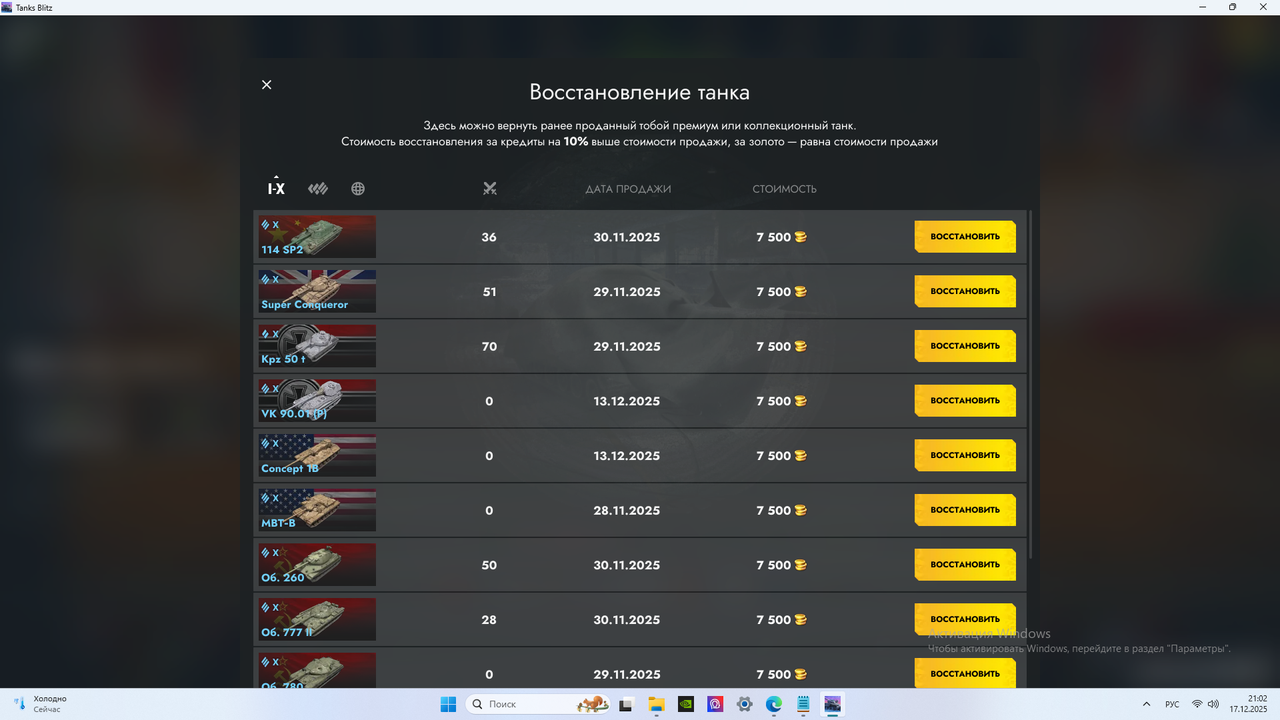Viewport: 1280px width, 720px height.
Task: Restore the Об. 777 II tank
Action: [x=965, y=619]
